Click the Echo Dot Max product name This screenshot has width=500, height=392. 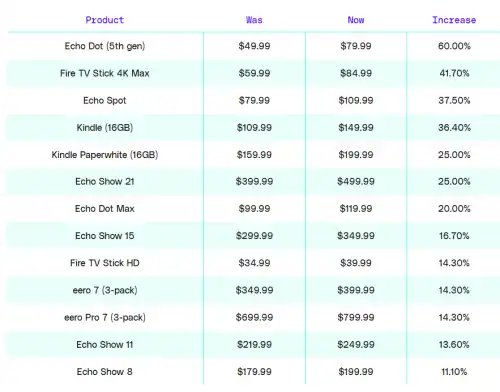coord(105,209)
